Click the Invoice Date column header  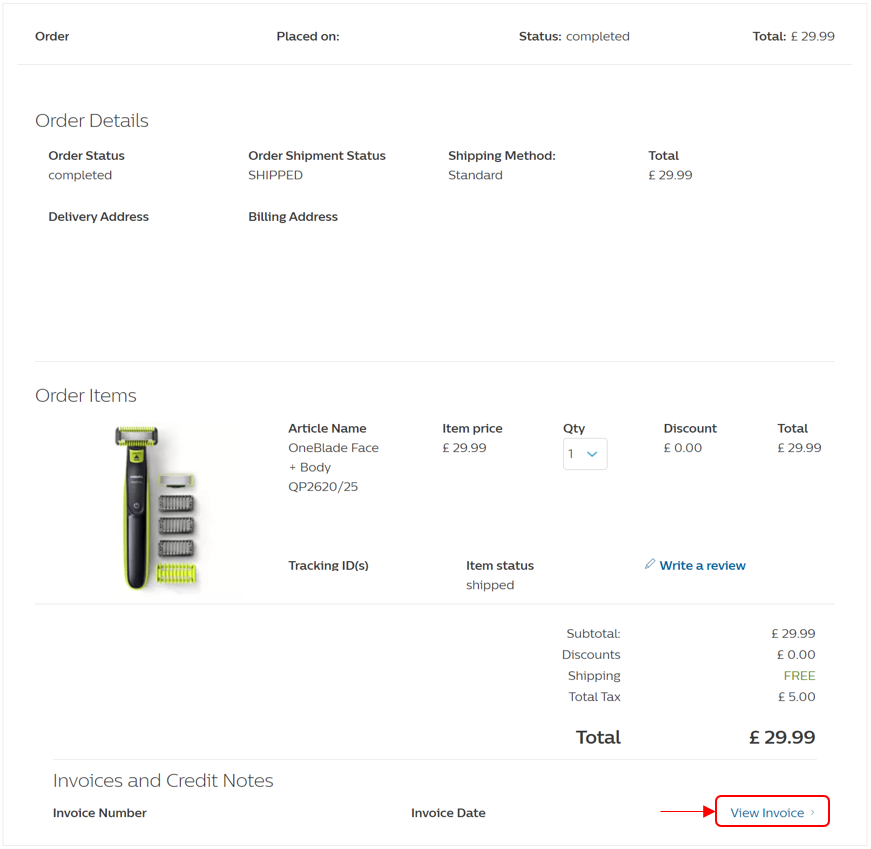448,813
